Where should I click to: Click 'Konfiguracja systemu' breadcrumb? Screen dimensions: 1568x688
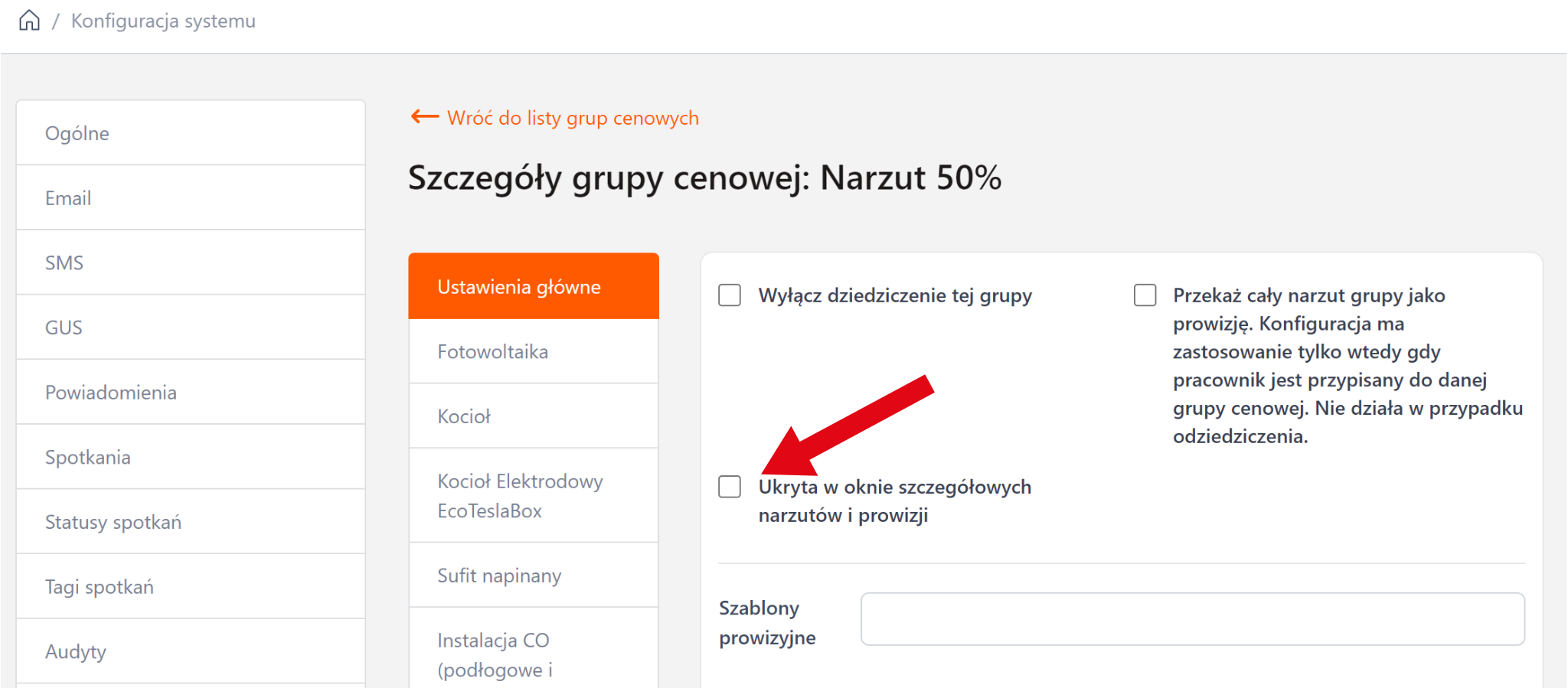(x=163, y=21)
